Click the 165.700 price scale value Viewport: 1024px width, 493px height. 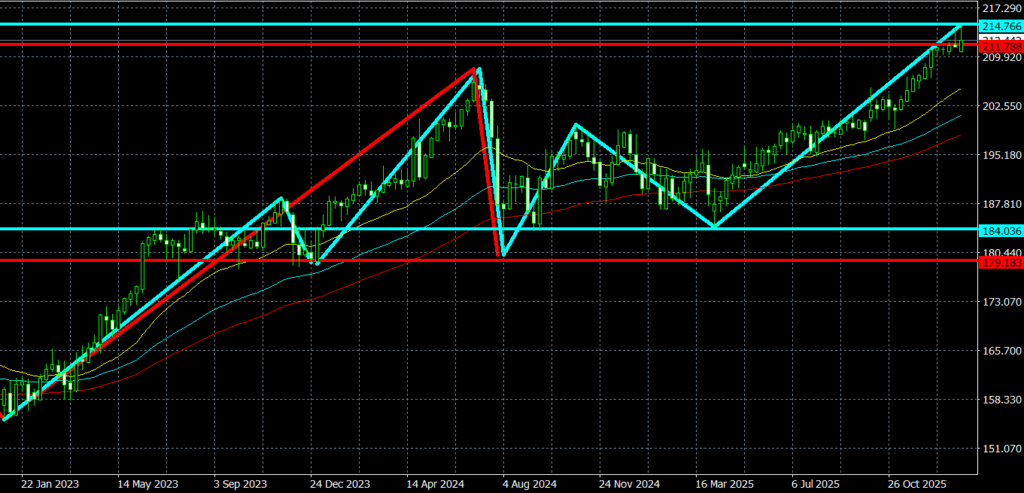1001,351
